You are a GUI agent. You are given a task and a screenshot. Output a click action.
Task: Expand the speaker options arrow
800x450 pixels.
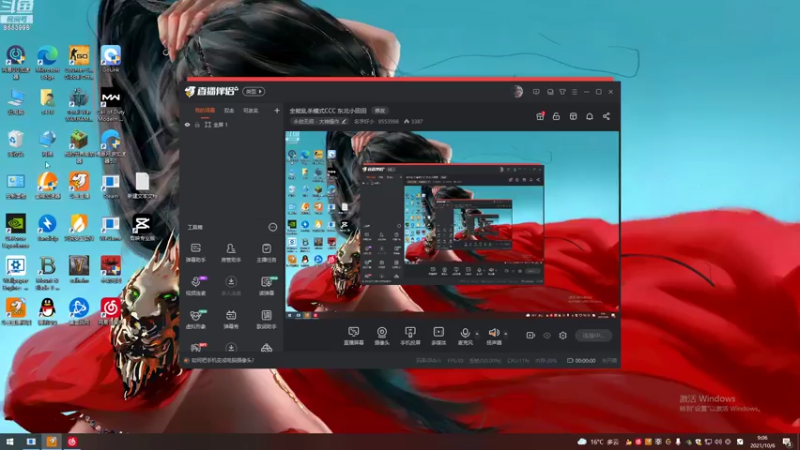(x=506, y=334)
